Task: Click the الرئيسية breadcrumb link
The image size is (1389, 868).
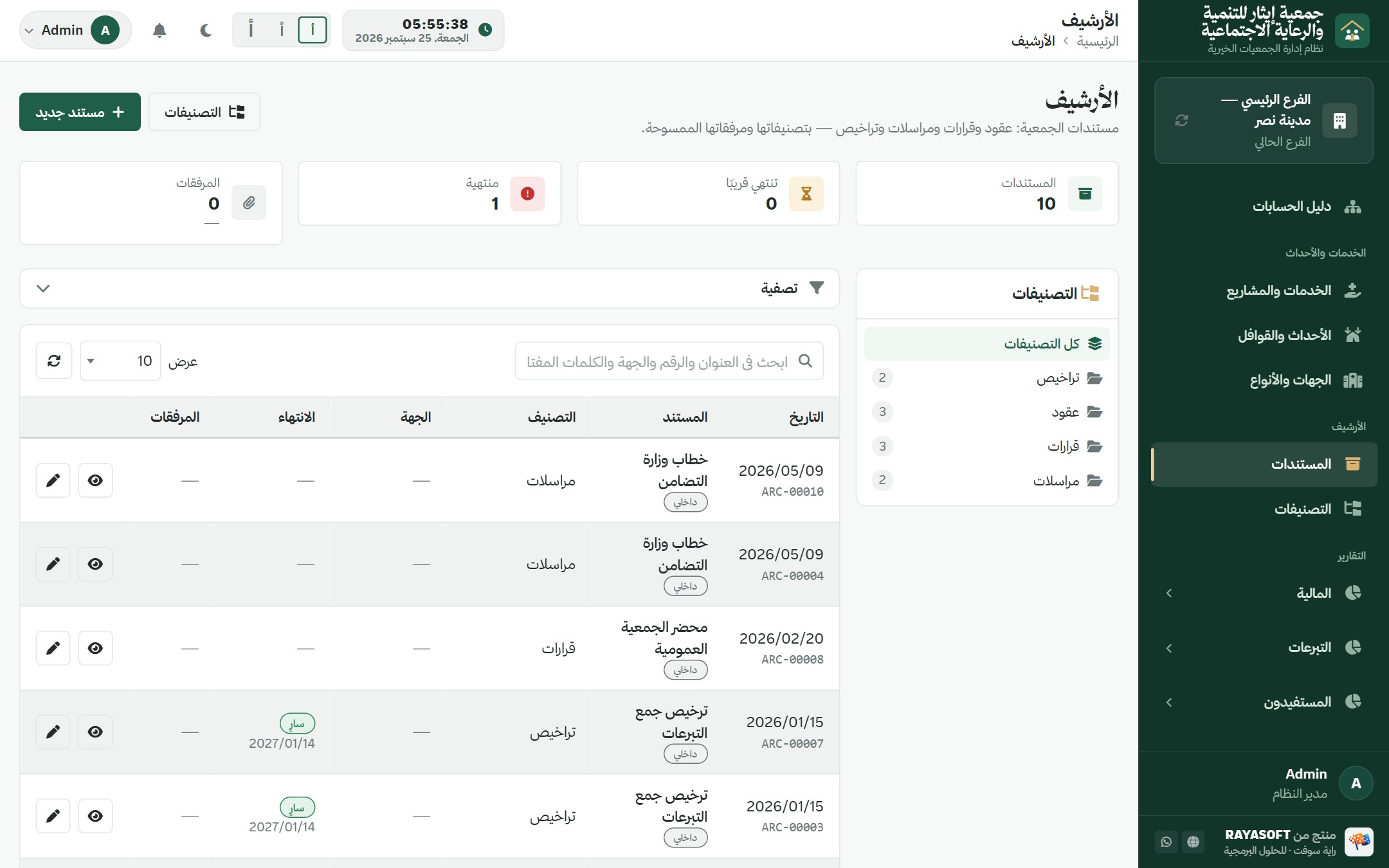Action: (x=1098, y=41)
